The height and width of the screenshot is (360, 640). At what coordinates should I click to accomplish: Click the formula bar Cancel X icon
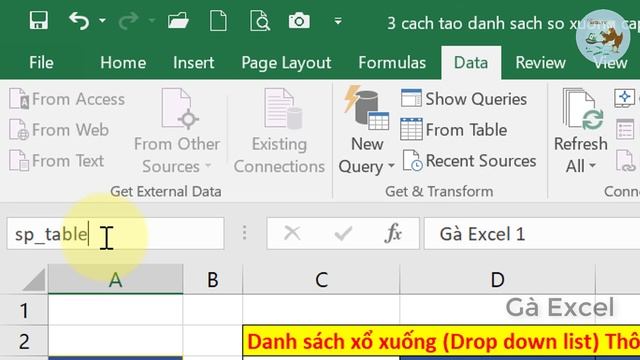coord(292,234)
